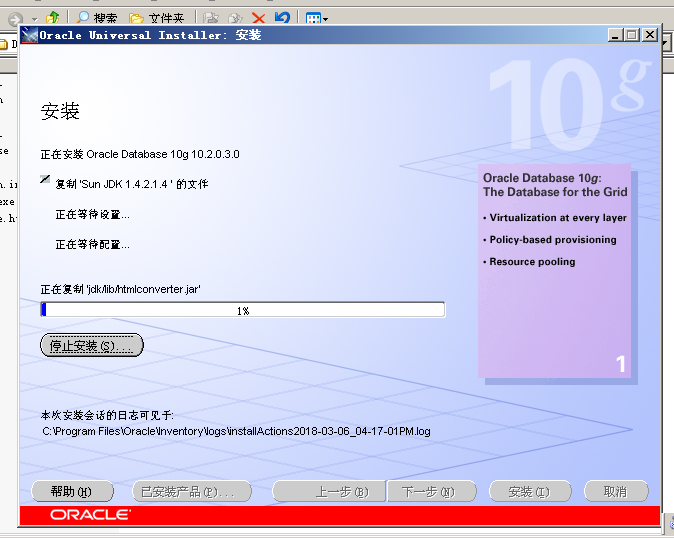Maximize the Oracle Universal Installer window
This screenshot has height=538, width=674.
coord(632,35)
